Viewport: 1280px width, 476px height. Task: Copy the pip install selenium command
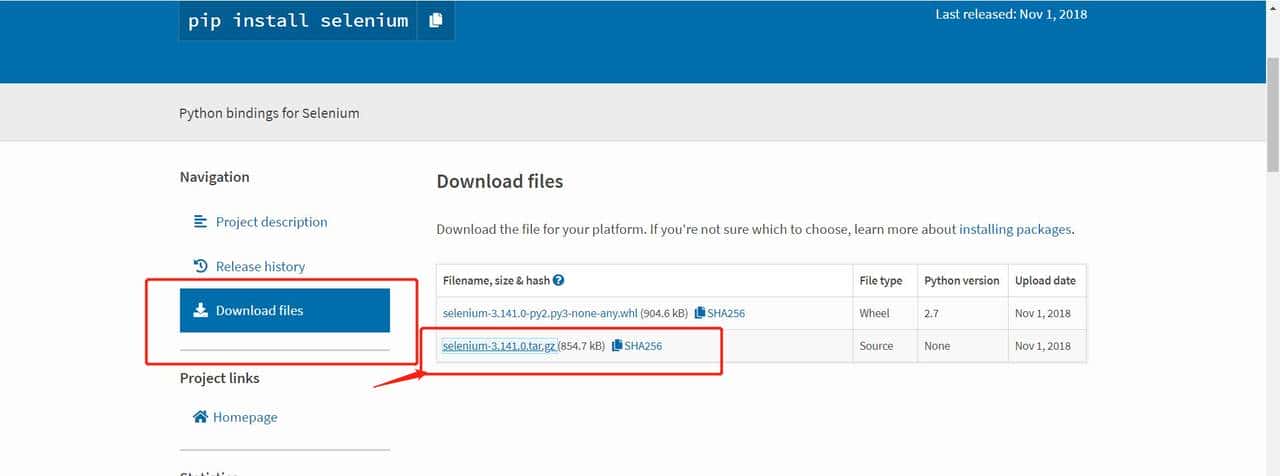tap(435, 20)
